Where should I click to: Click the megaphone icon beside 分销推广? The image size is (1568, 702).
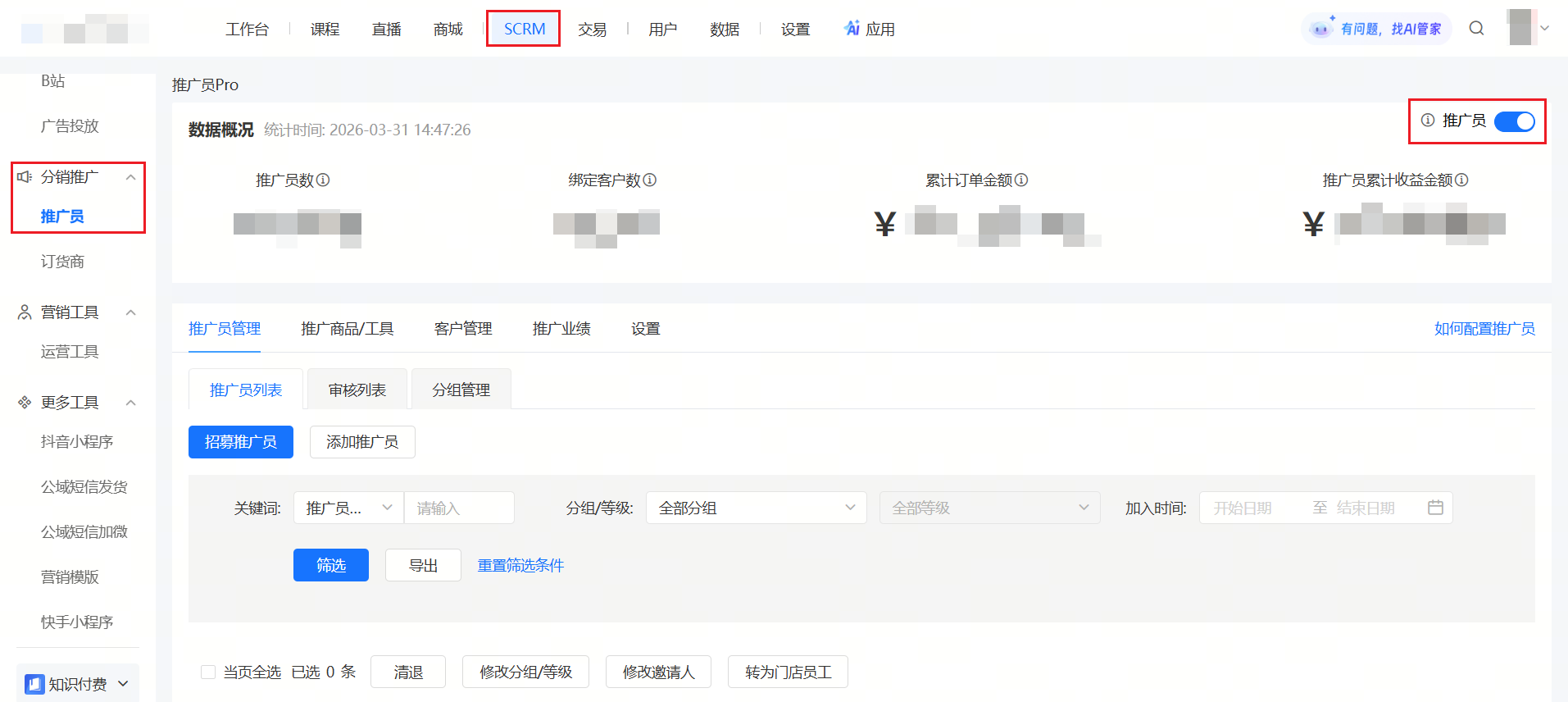click(x=25, y=177)
